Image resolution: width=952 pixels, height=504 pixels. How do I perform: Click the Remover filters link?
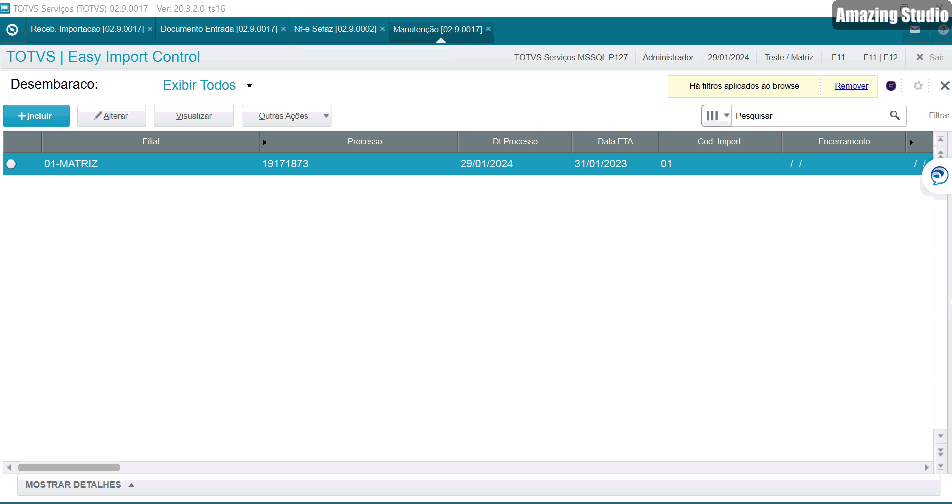coord(851,86)
